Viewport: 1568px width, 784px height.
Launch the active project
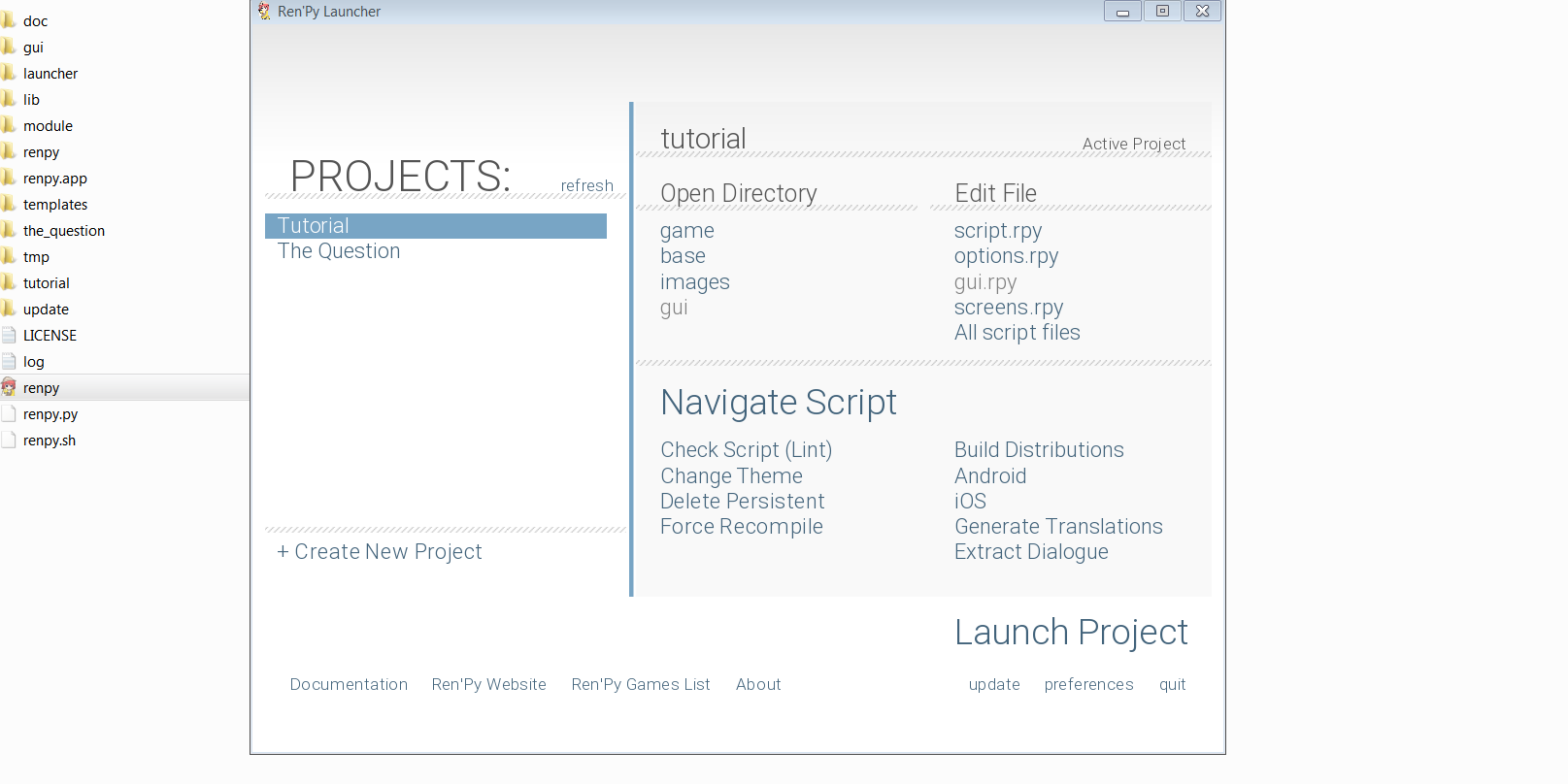click(x=1071, y=633)
